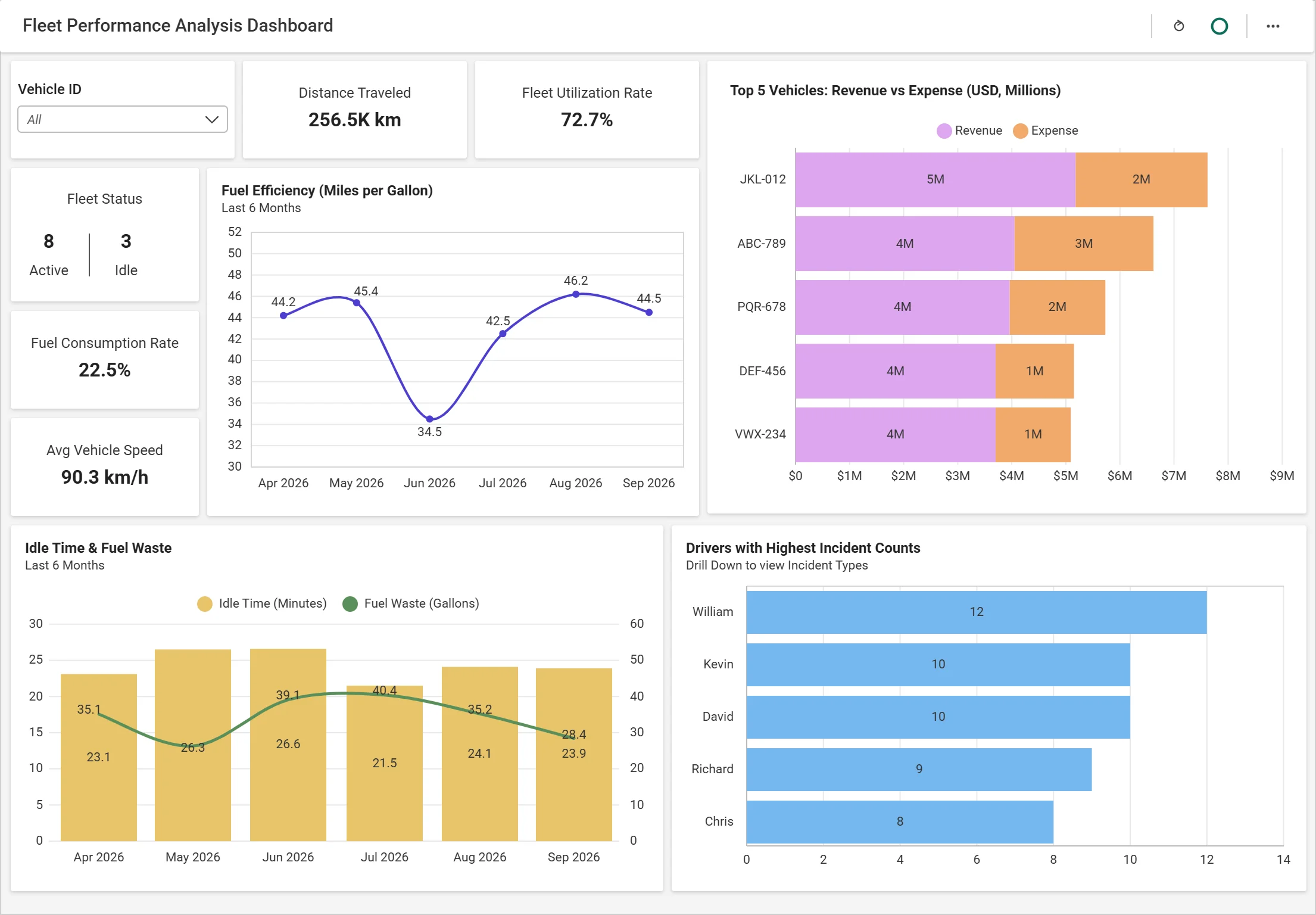This screenshot has height=915, width=1316.
Task: Click the refresh timer icon
Action: [1178, 26]
